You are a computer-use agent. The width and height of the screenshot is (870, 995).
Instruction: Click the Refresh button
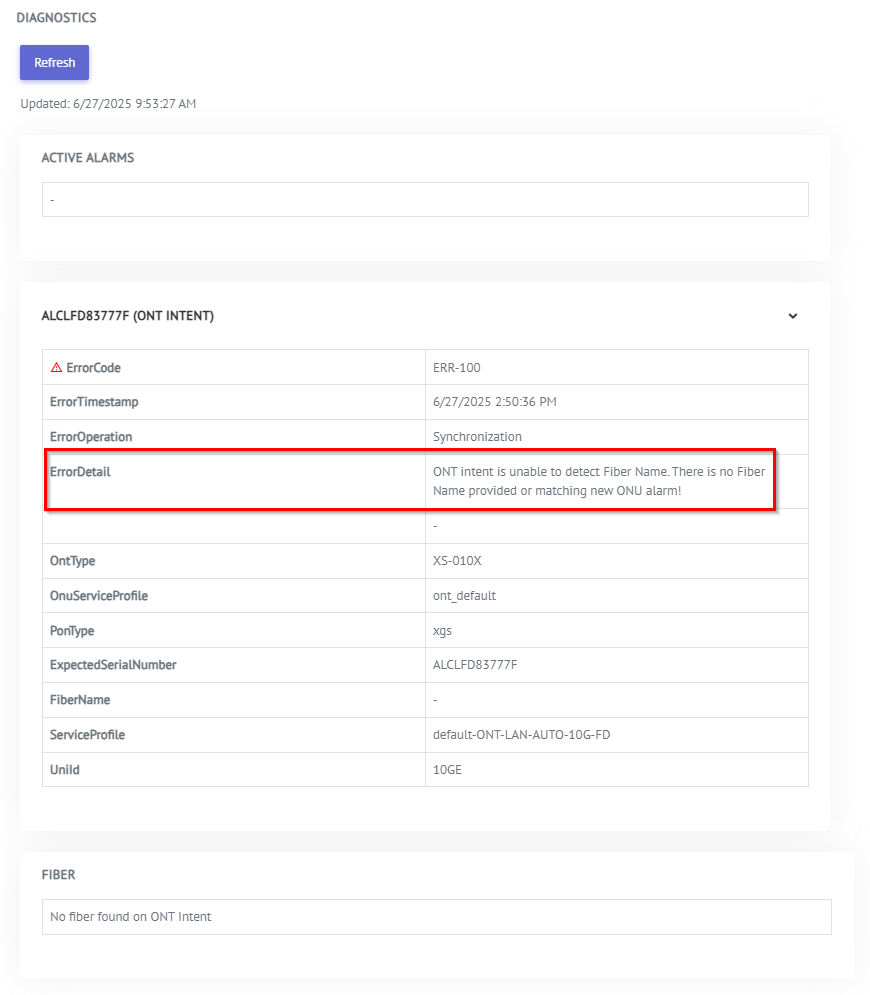click(54, 62)
